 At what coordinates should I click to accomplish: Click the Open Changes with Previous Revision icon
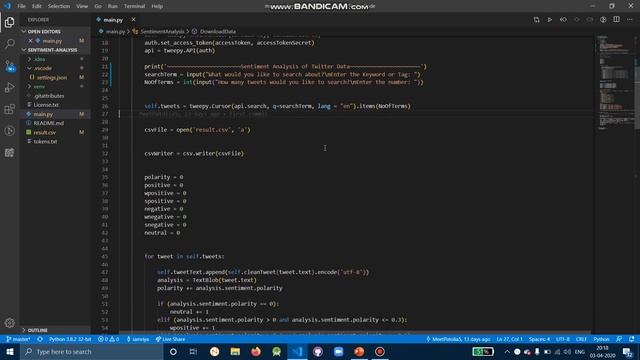(x=563, y=20)
